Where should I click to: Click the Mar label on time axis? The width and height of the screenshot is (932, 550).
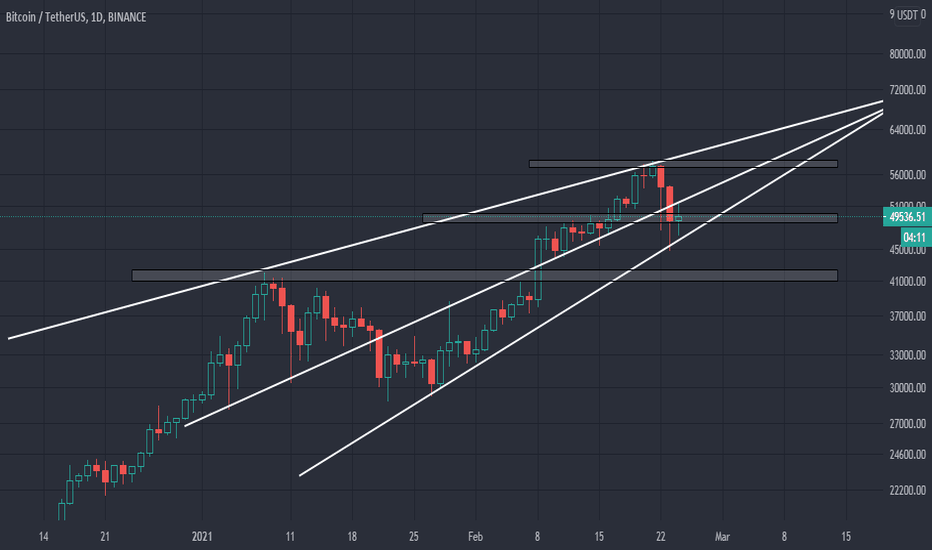(x=722, y=537)
